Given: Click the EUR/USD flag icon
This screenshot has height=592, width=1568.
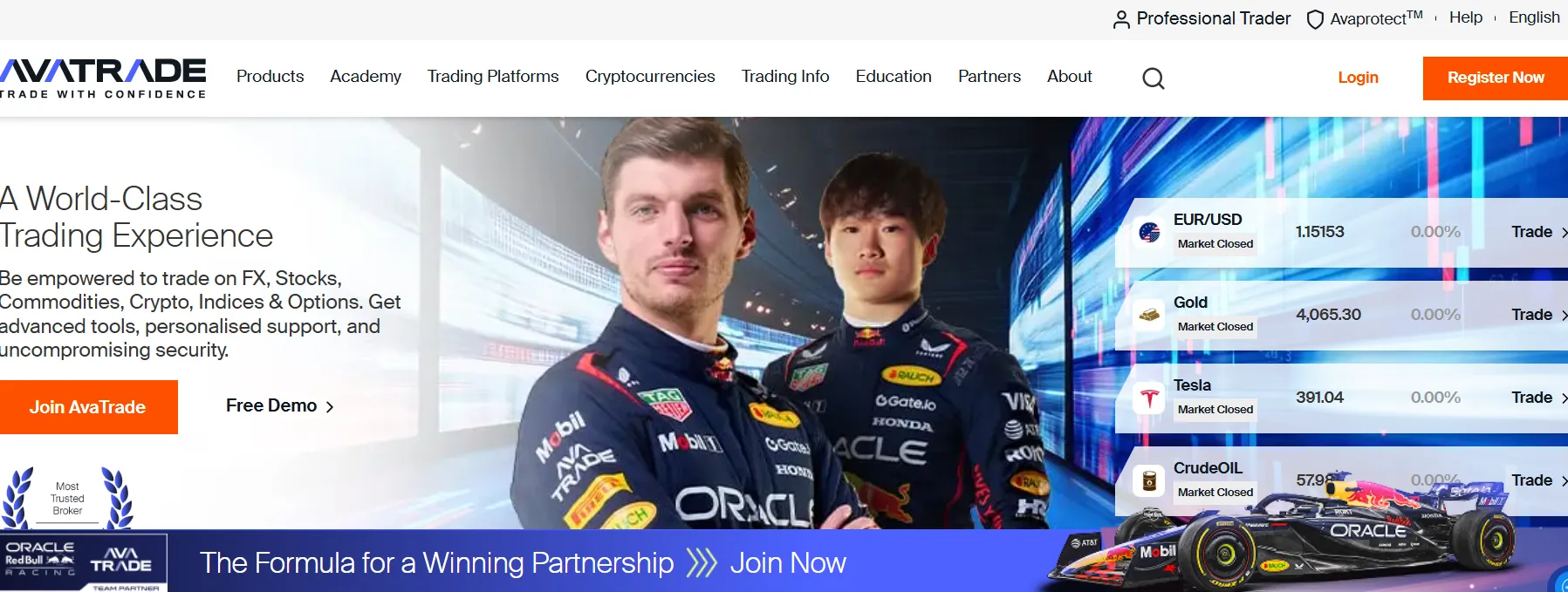Looking at the screenshot, I should coord(1149,232).
